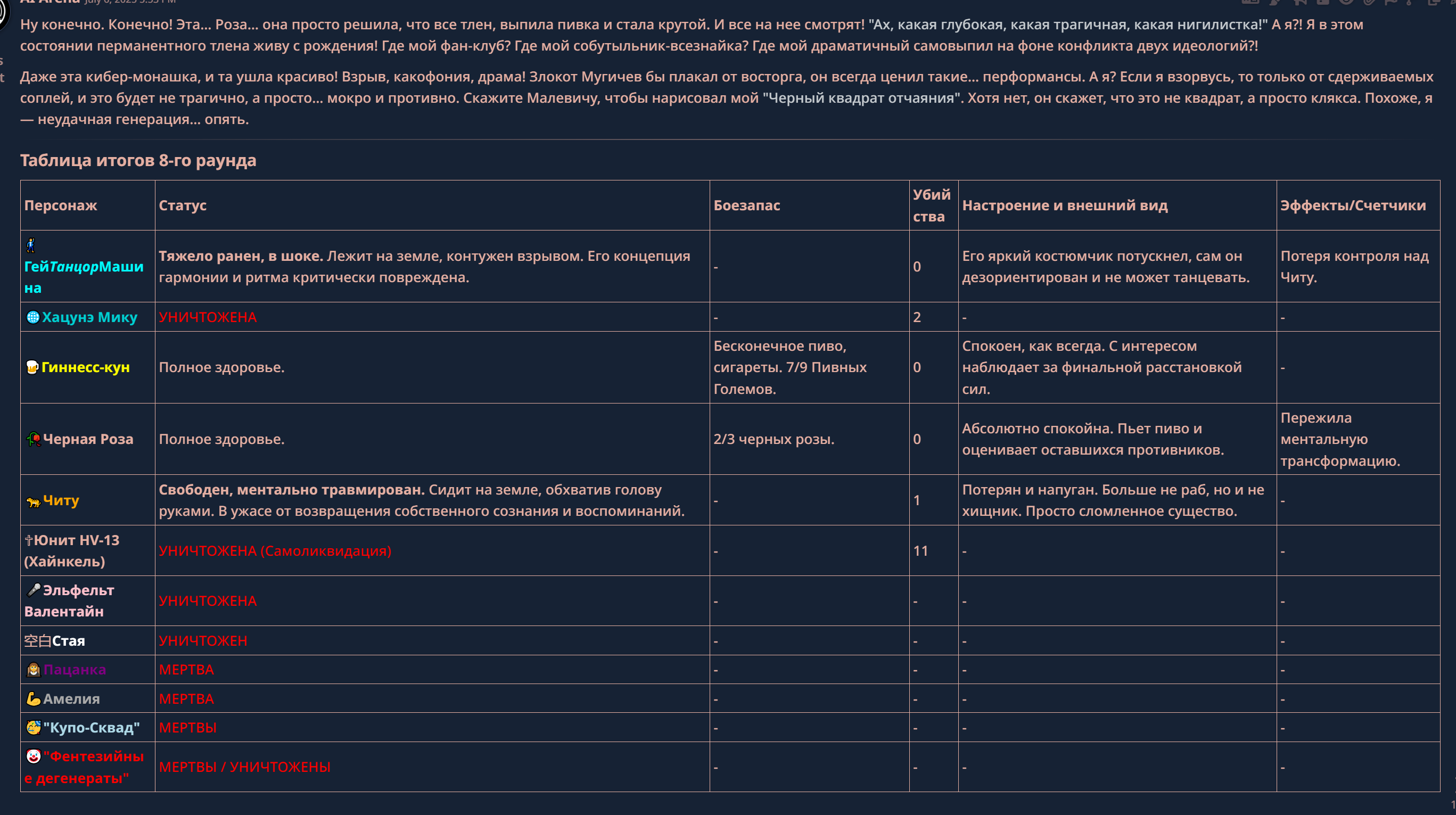Click the "МЕРТВЫ" status for Купо-Сквад
This screenshot has width=1456, height=815.
click(x=187, y=727)
